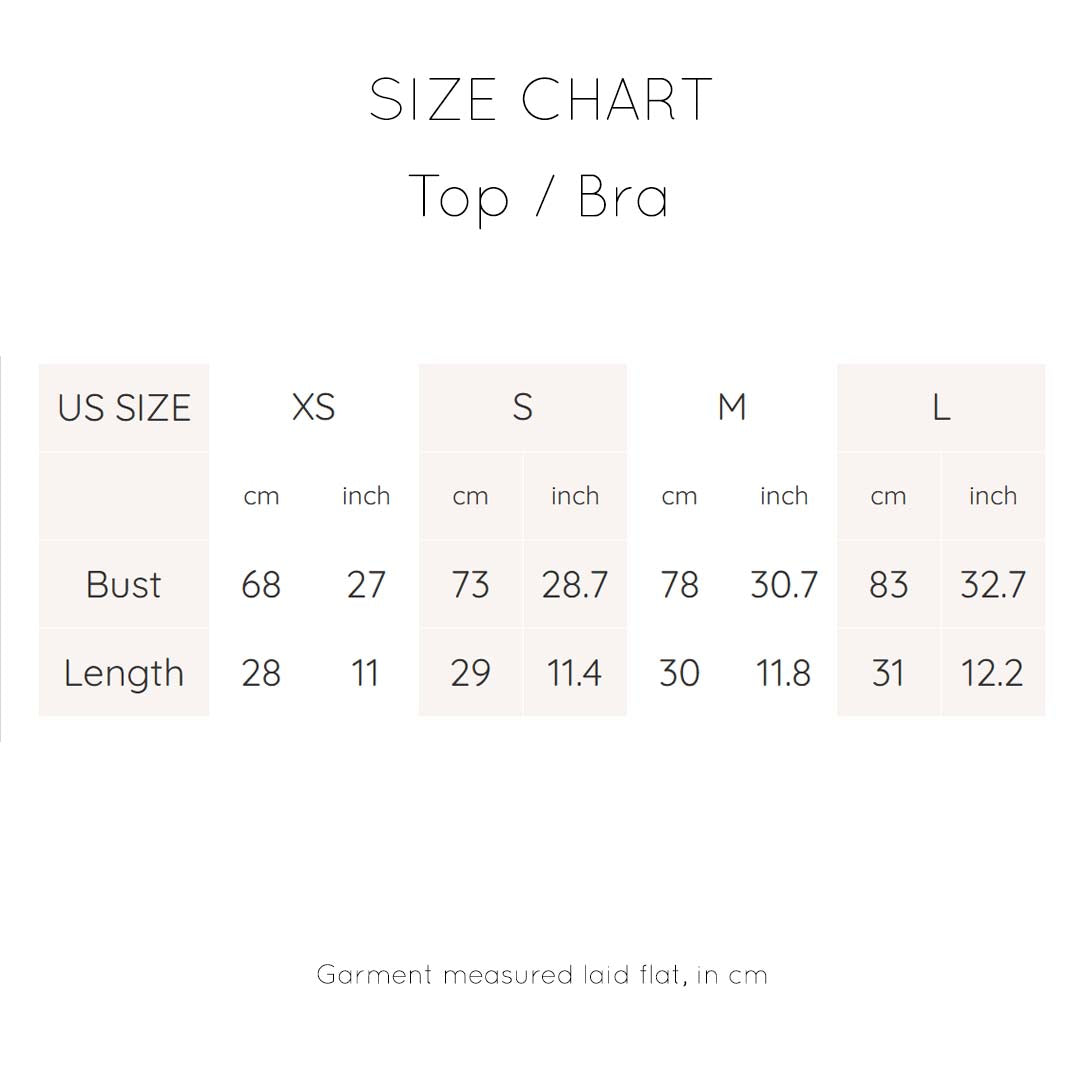This screenshot has width=1080, height=1080.
Task: Click the SIZE CHART title
Action: tap(540, 100)
